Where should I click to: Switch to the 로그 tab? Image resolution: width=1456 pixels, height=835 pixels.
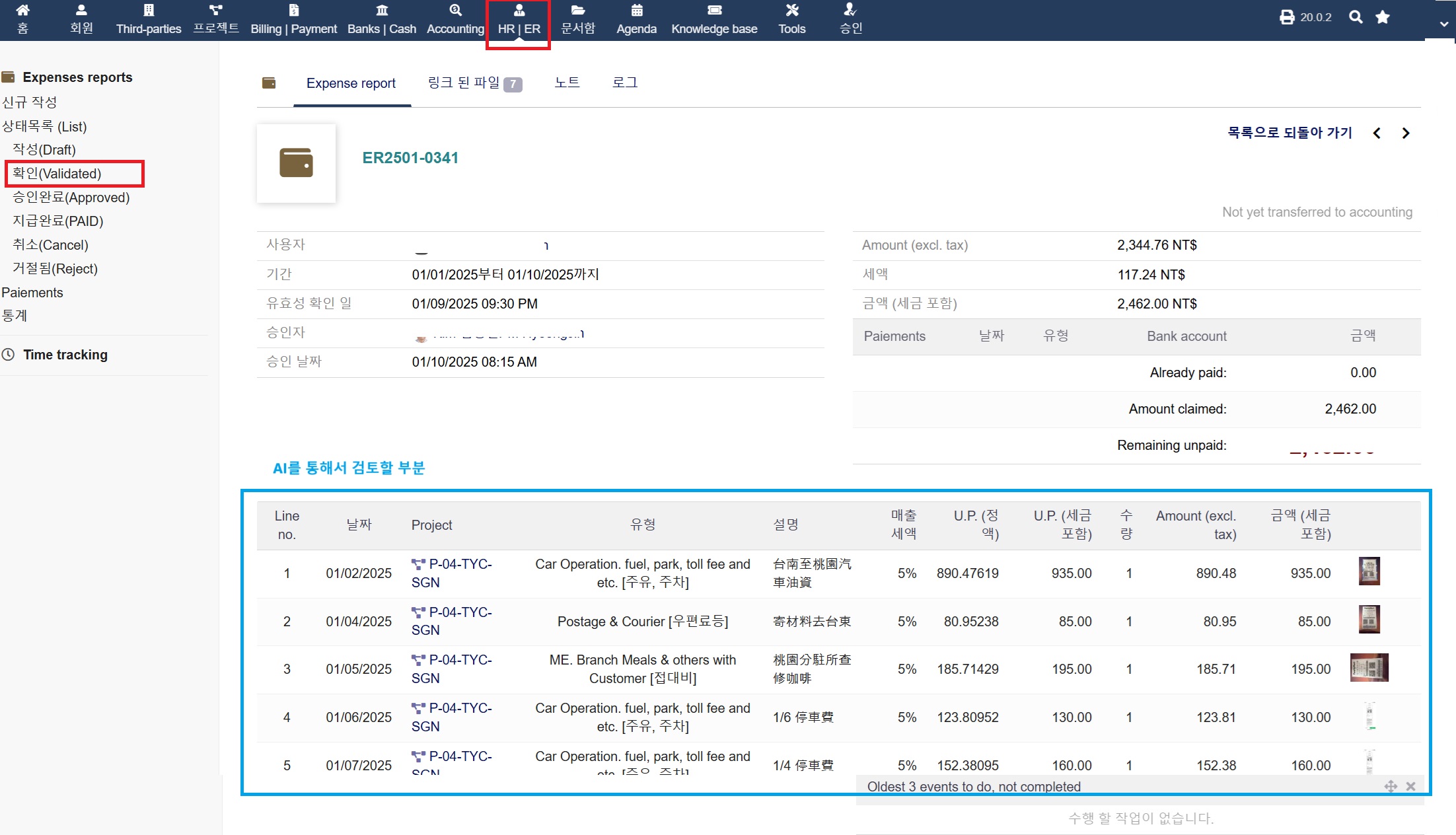(624, 83)
